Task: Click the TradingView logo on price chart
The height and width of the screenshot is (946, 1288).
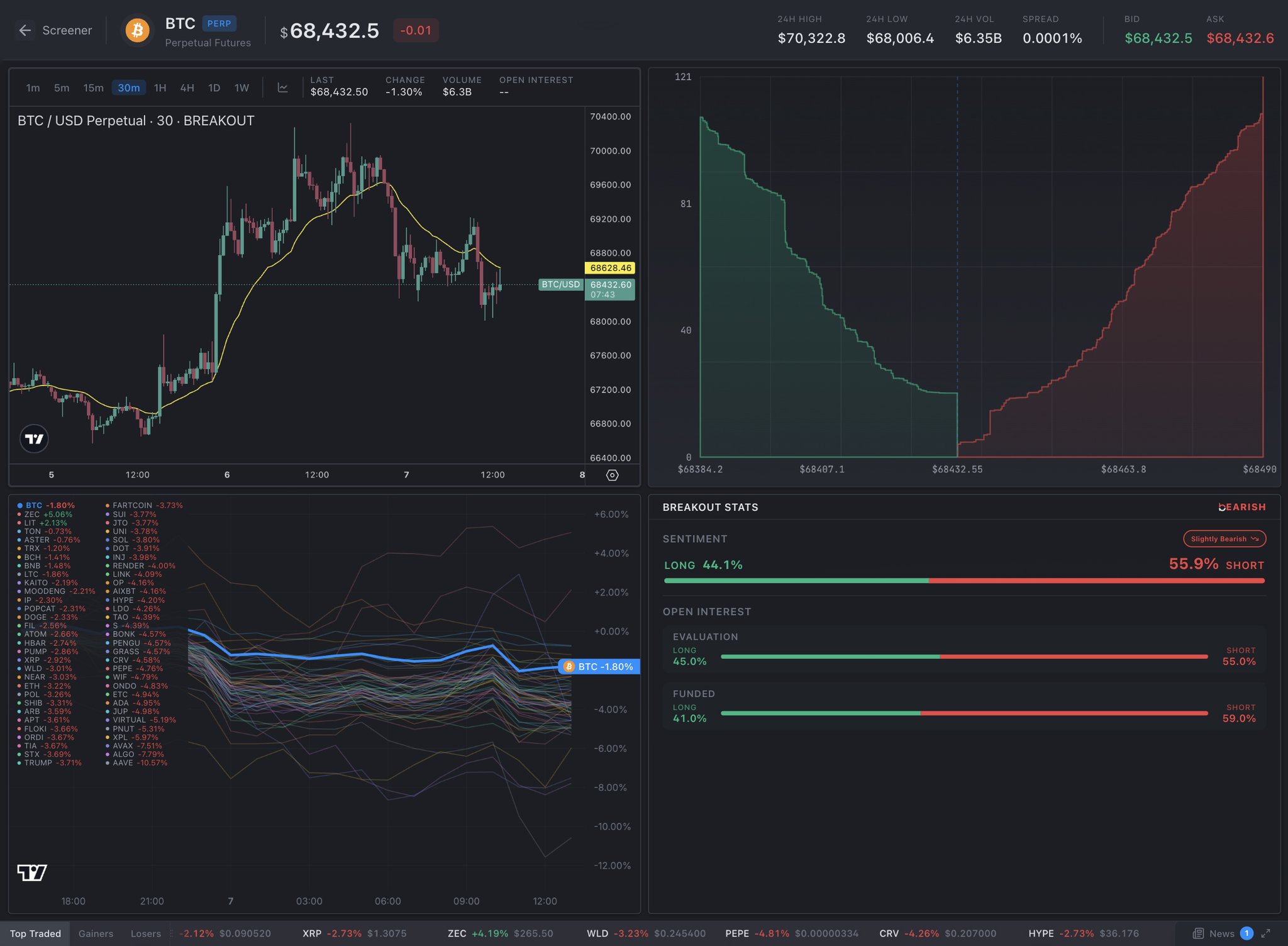Action: [x=34, y=438]
